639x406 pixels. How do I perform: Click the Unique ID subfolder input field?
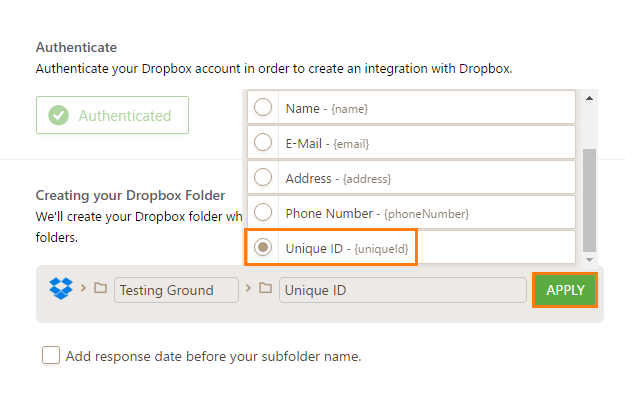pyautogui.click(x=402, y=290)
